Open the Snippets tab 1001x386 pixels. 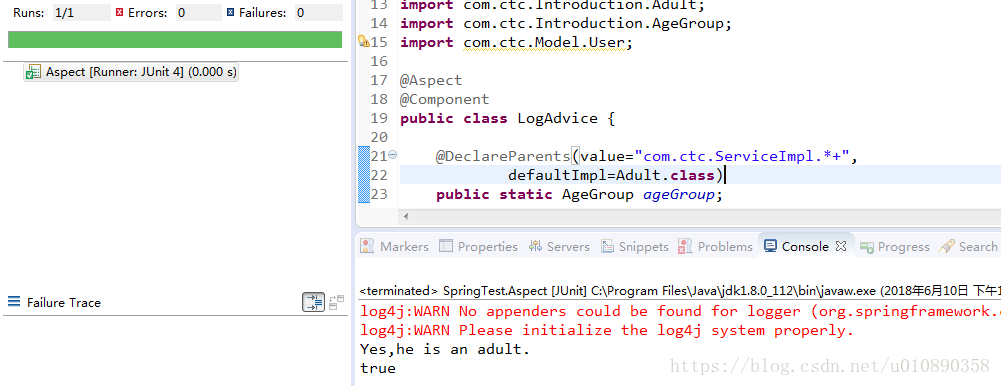pos(634,247)
